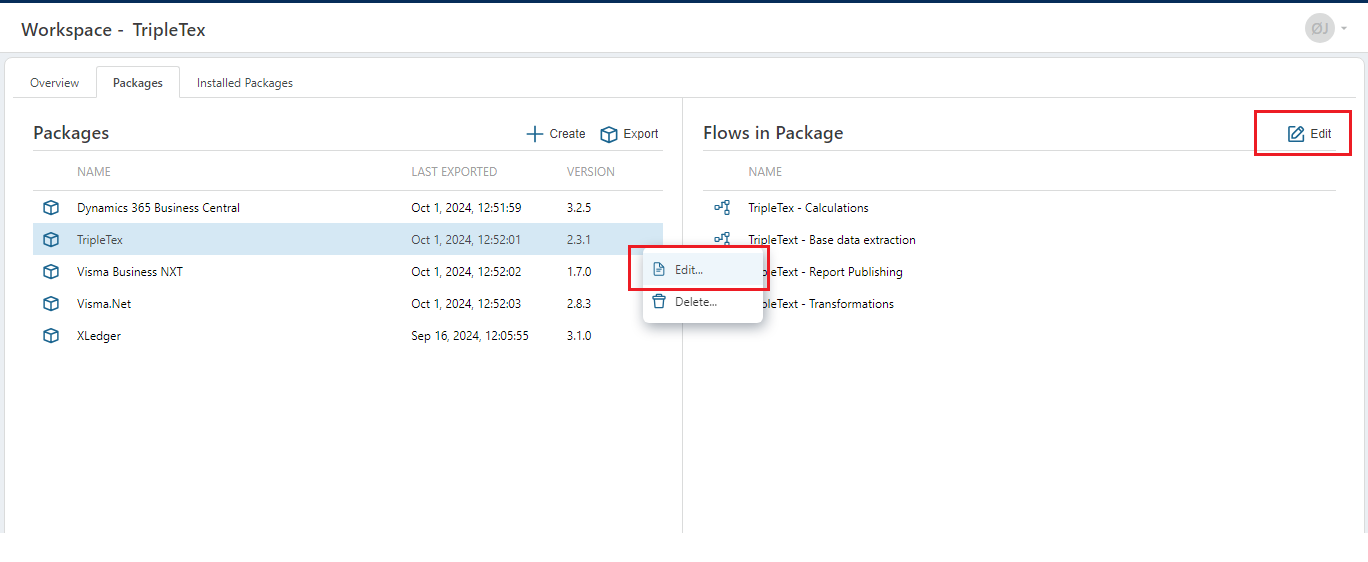
Task: Open the user avatar ØJ menu
Action: coord(1320,28)
